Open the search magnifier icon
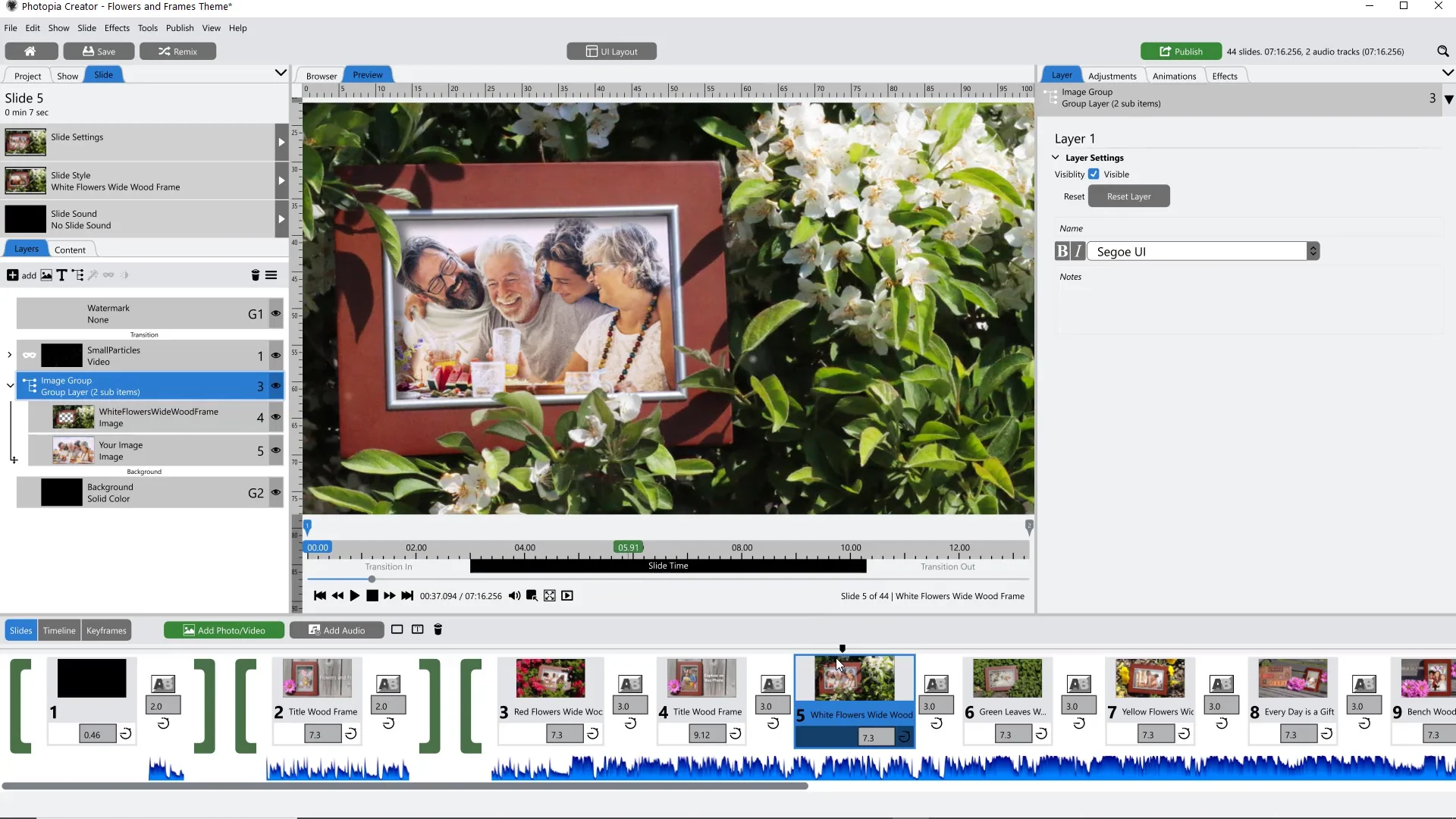This screenshot has height=819, width=1456. [x=1442, y=52]
